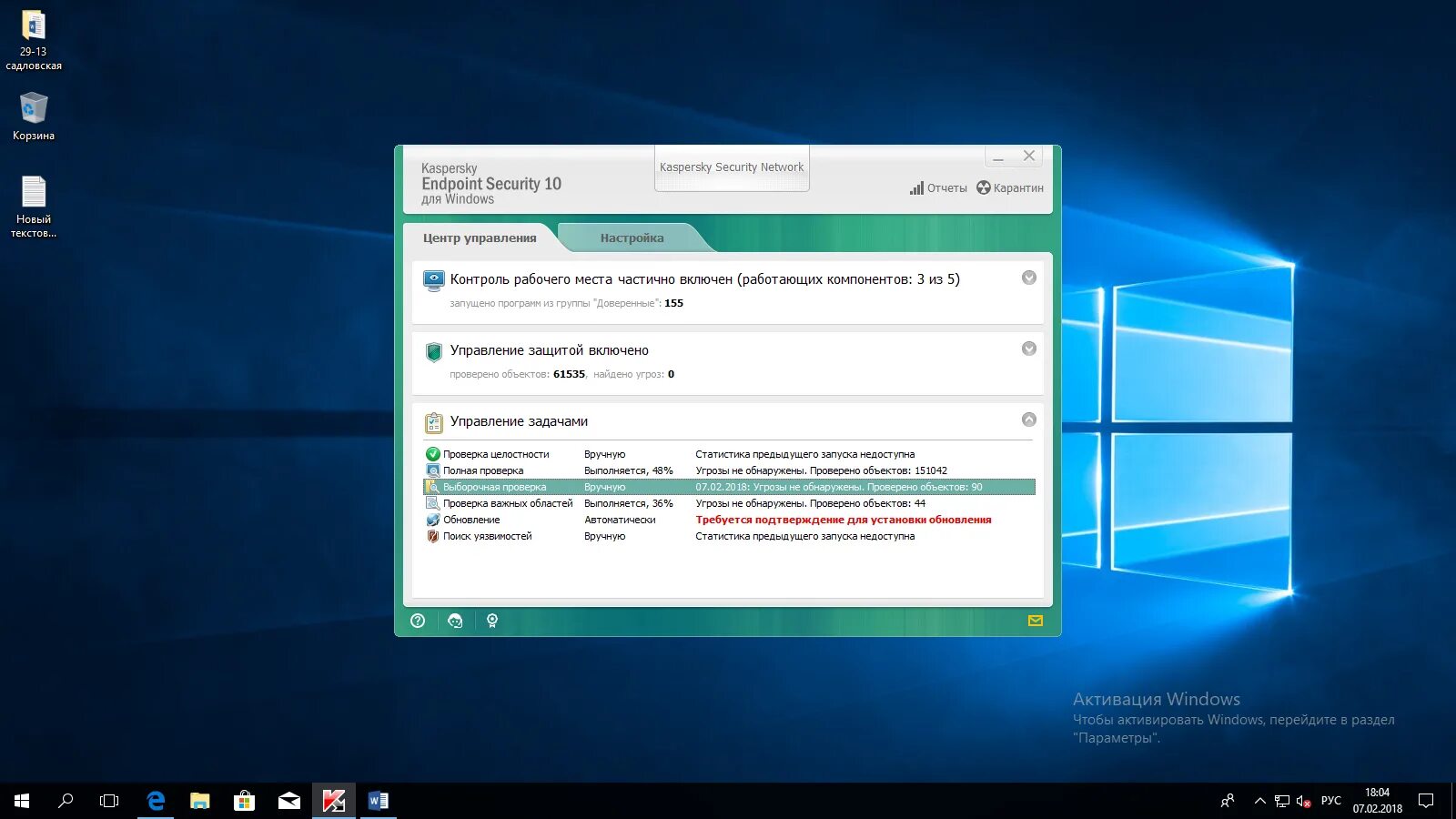This screenshot has height=819, width=1456.
Task: Select the Проверка важных областей row
Action: pos(729,503)
